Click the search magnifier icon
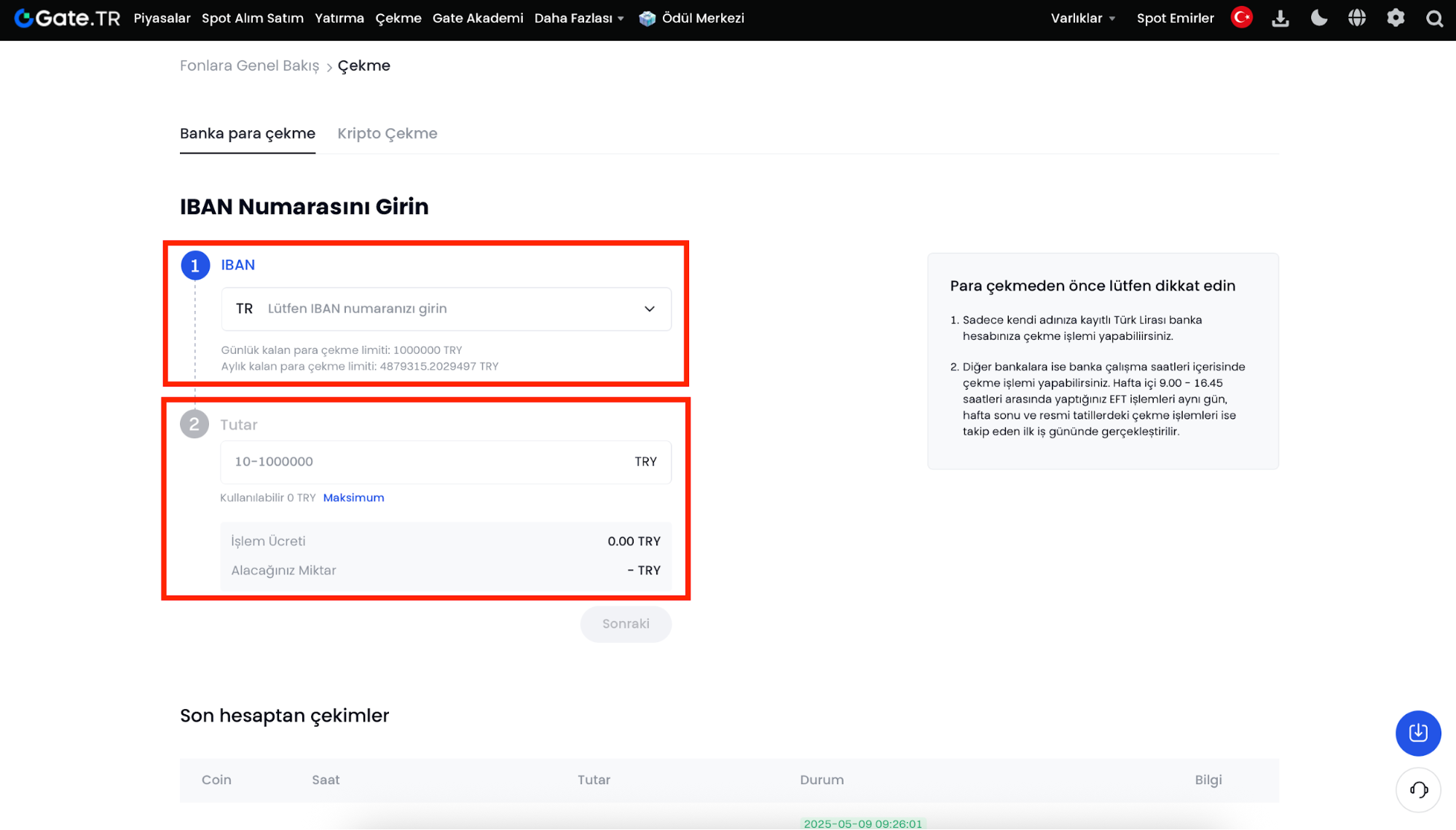The image size is (1456, 830). point(1433,19)
